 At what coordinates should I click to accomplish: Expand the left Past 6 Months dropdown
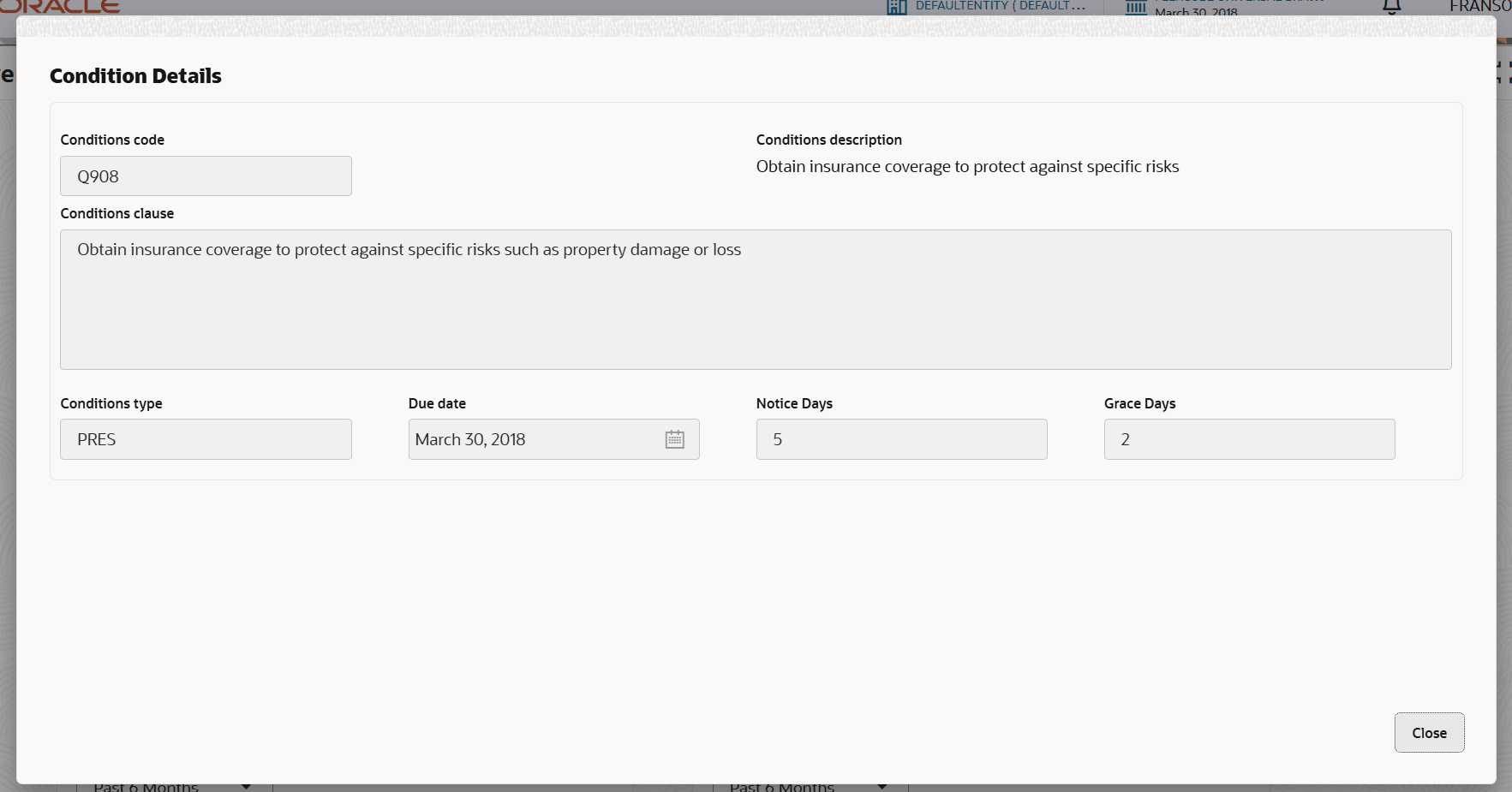click(246, 786)
